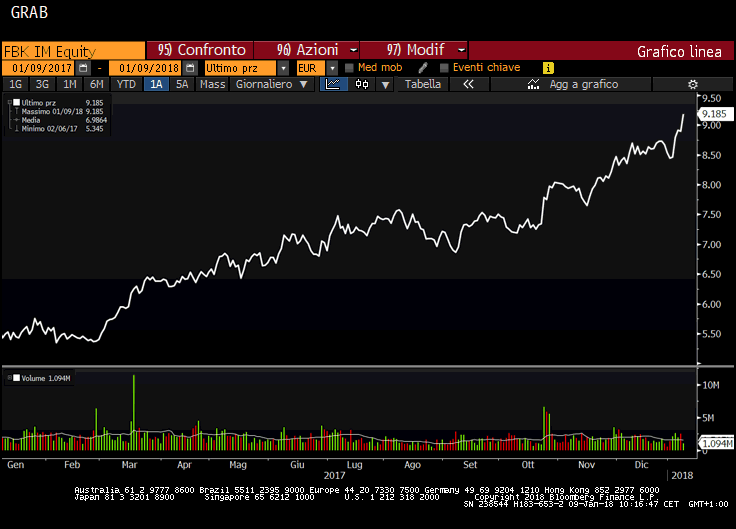
Task: Open the chart type dropdown arrow
Action: click(385, 84)
